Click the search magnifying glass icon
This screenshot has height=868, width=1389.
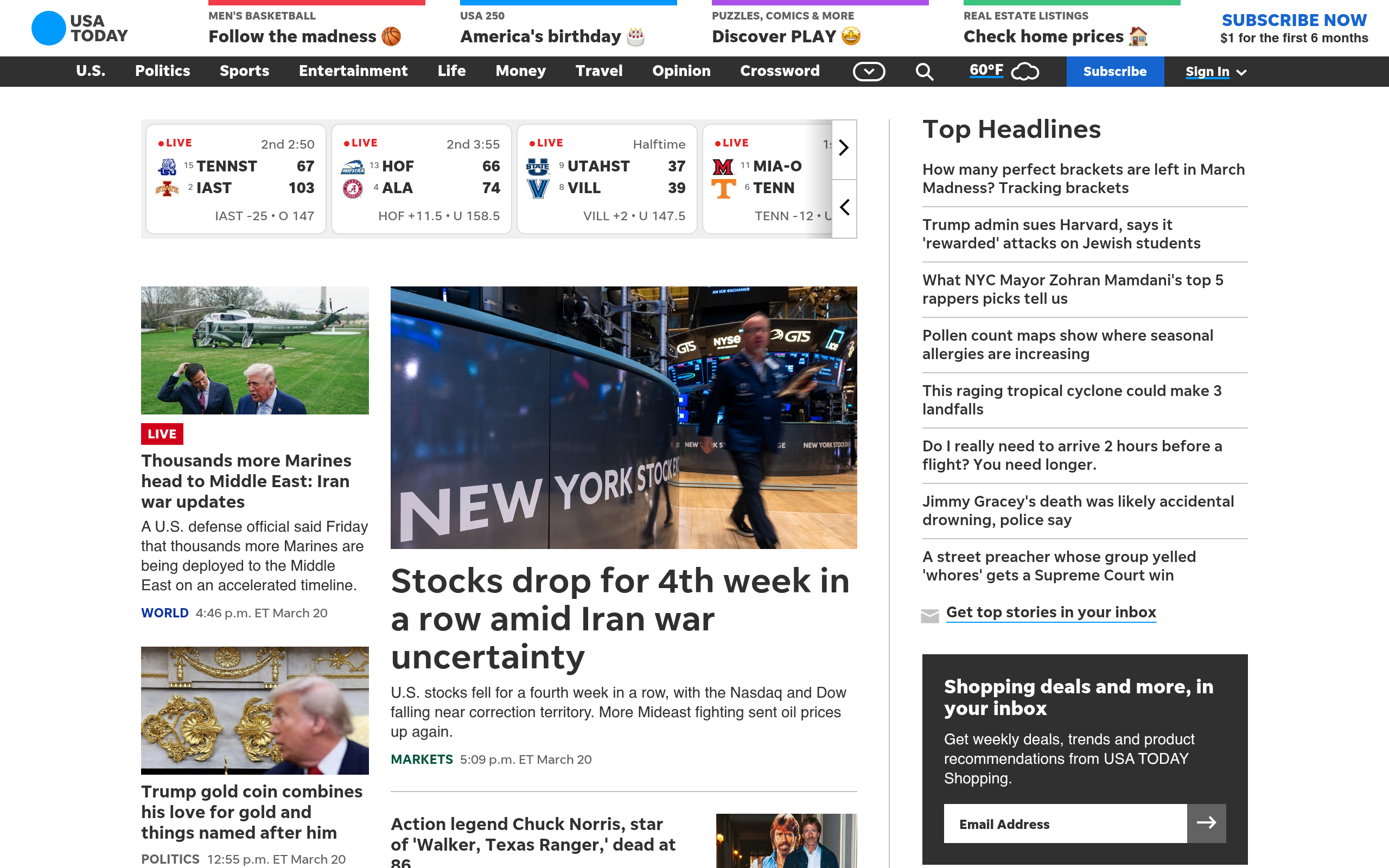[924, 71]
